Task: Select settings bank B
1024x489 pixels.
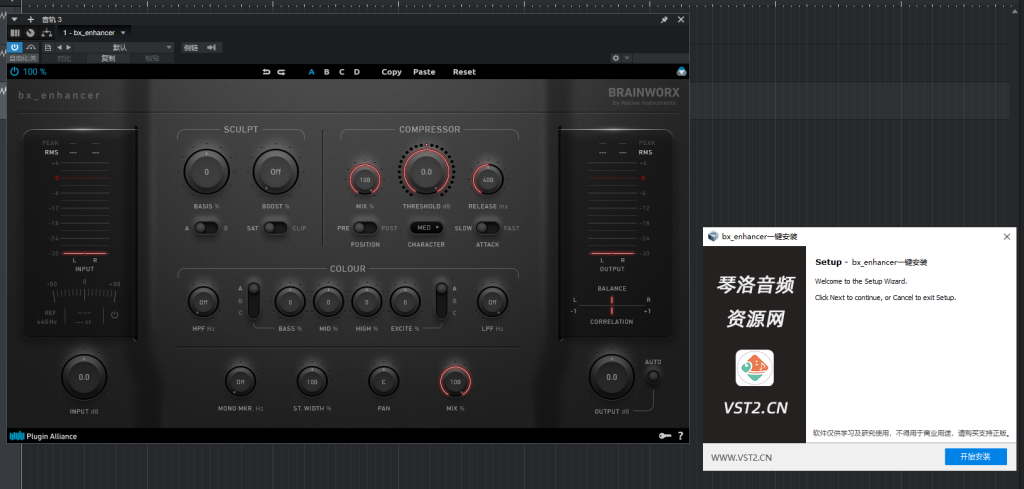Action: click(x=326, y=72)
